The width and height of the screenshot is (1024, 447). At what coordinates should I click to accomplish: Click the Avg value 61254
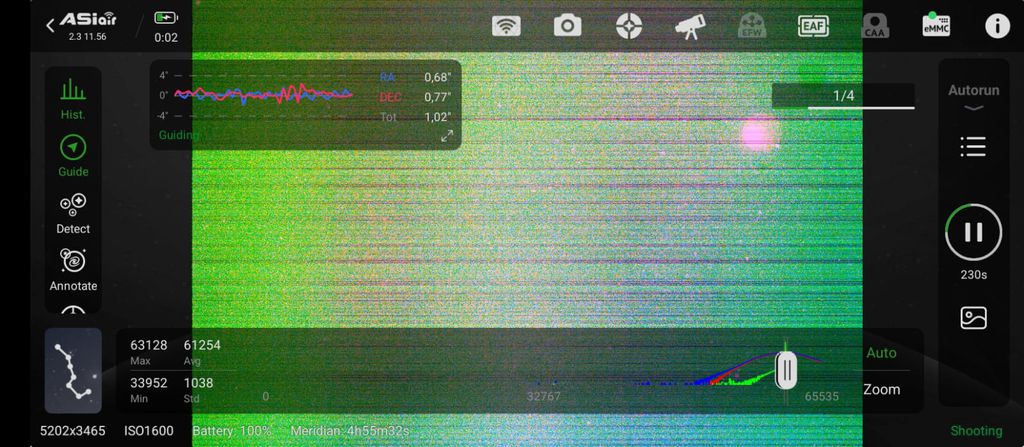point(202,345)
